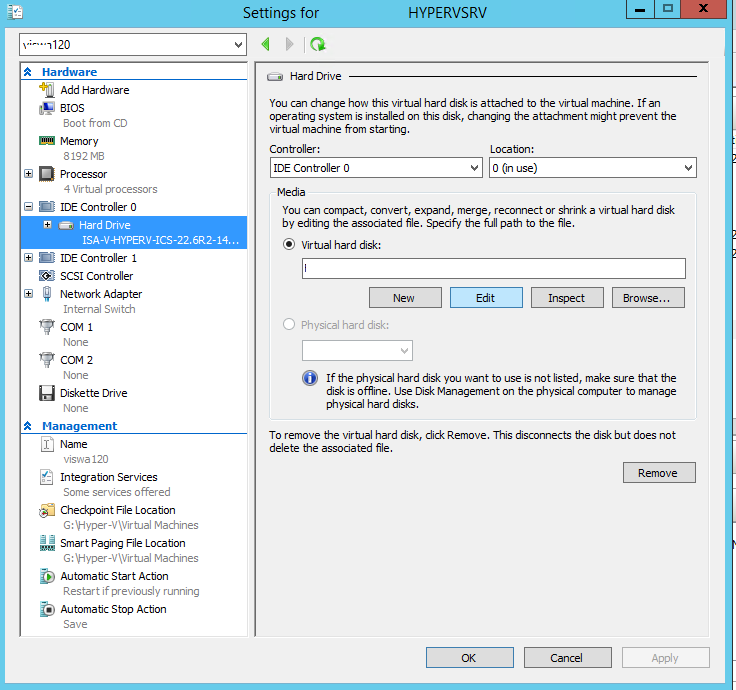The height and width of the screenshot is (690, 736).
Task: Click 'Some services offered' text
Action: tap(117, 492)
